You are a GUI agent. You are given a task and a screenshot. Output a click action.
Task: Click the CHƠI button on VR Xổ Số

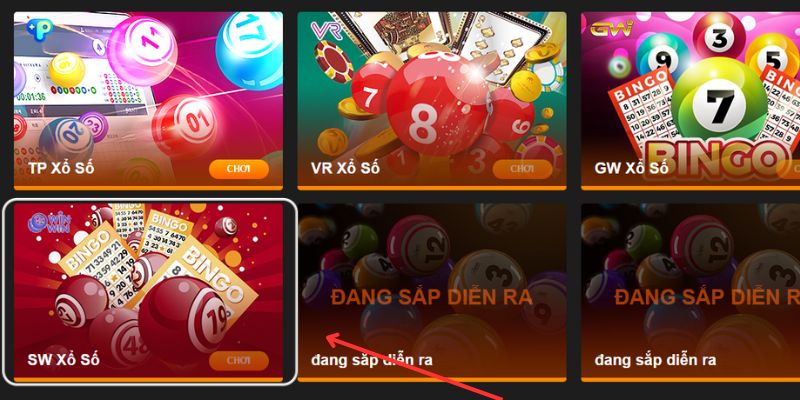(522, 169)
